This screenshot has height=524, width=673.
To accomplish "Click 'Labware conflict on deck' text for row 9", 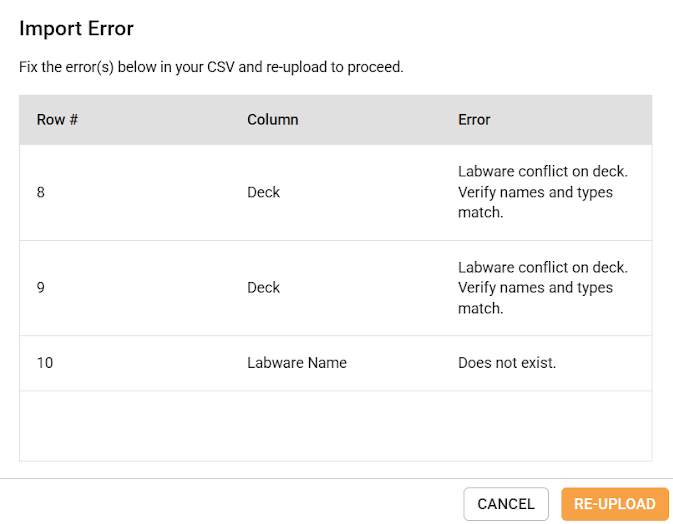I will pyautogui.click(x=542, y=268).
